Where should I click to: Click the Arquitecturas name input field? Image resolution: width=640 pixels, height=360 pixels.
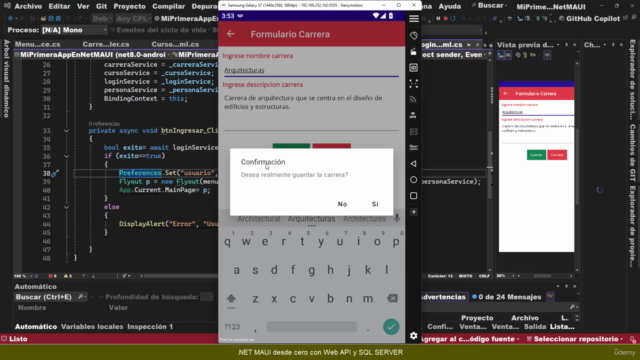311,70
